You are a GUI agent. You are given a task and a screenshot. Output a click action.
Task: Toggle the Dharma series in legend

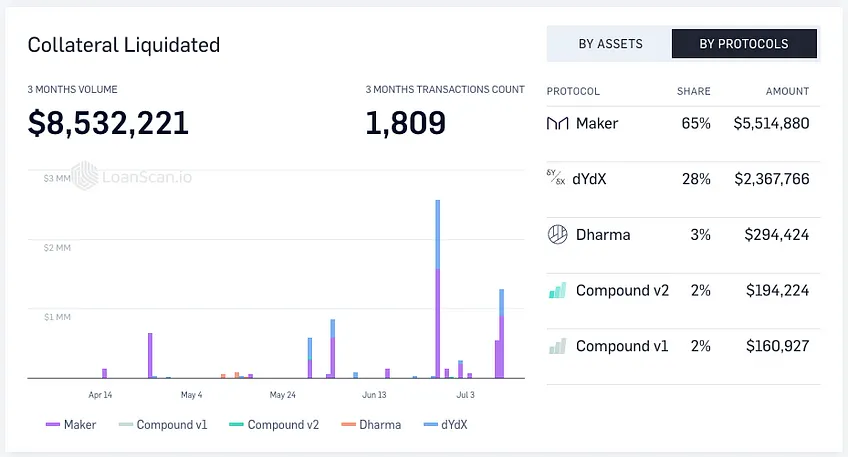371,425
